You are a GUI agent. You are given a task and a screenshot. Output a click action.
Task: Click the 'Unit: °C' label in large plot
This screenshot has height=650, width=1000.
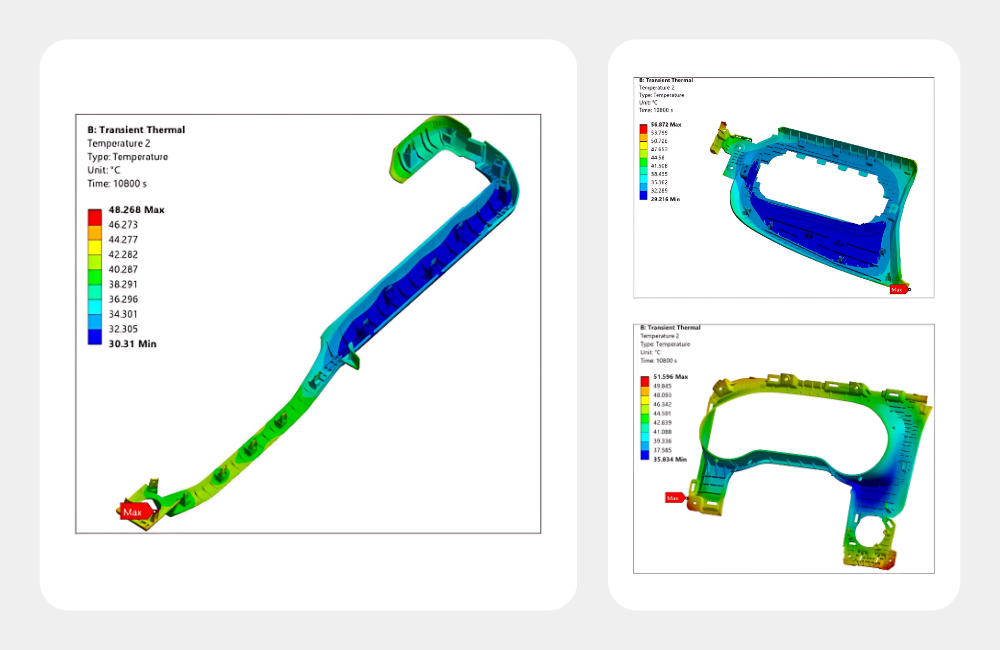[109, 170]
